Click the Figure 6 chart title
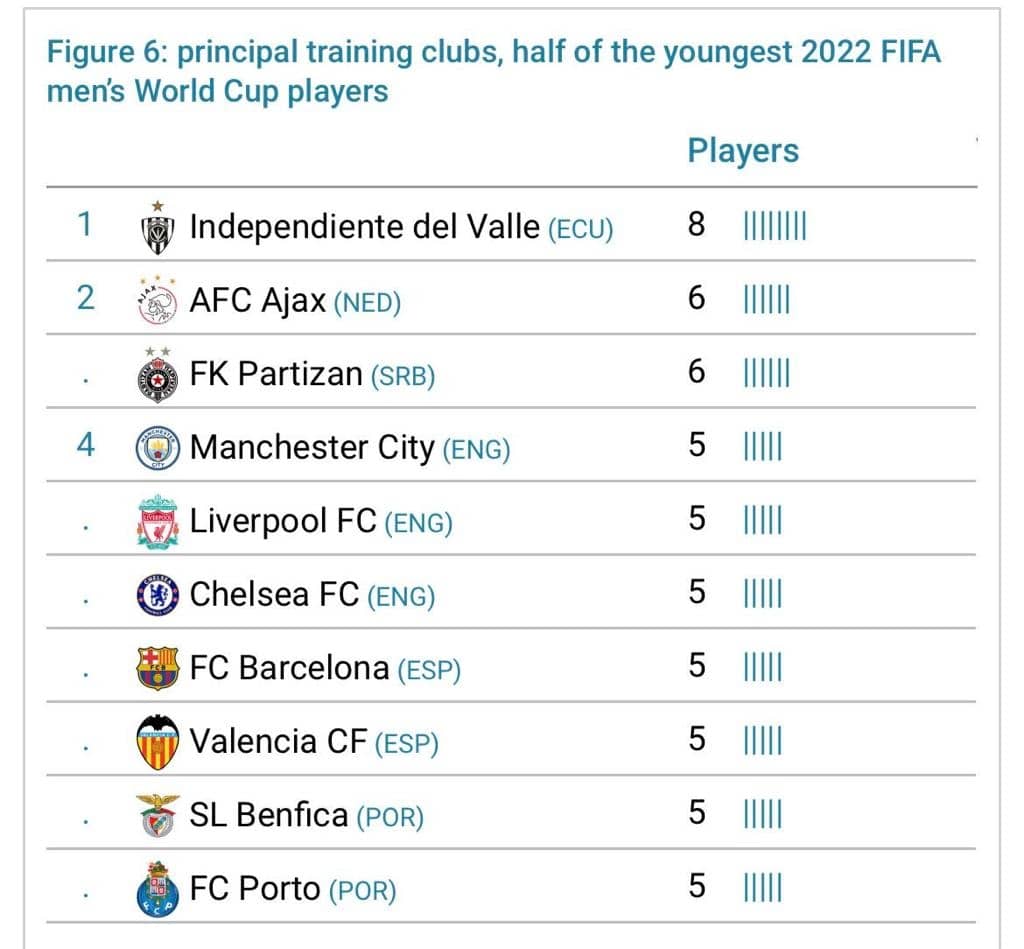This screenshot has width=1024, height=949. tap(494, 71)
